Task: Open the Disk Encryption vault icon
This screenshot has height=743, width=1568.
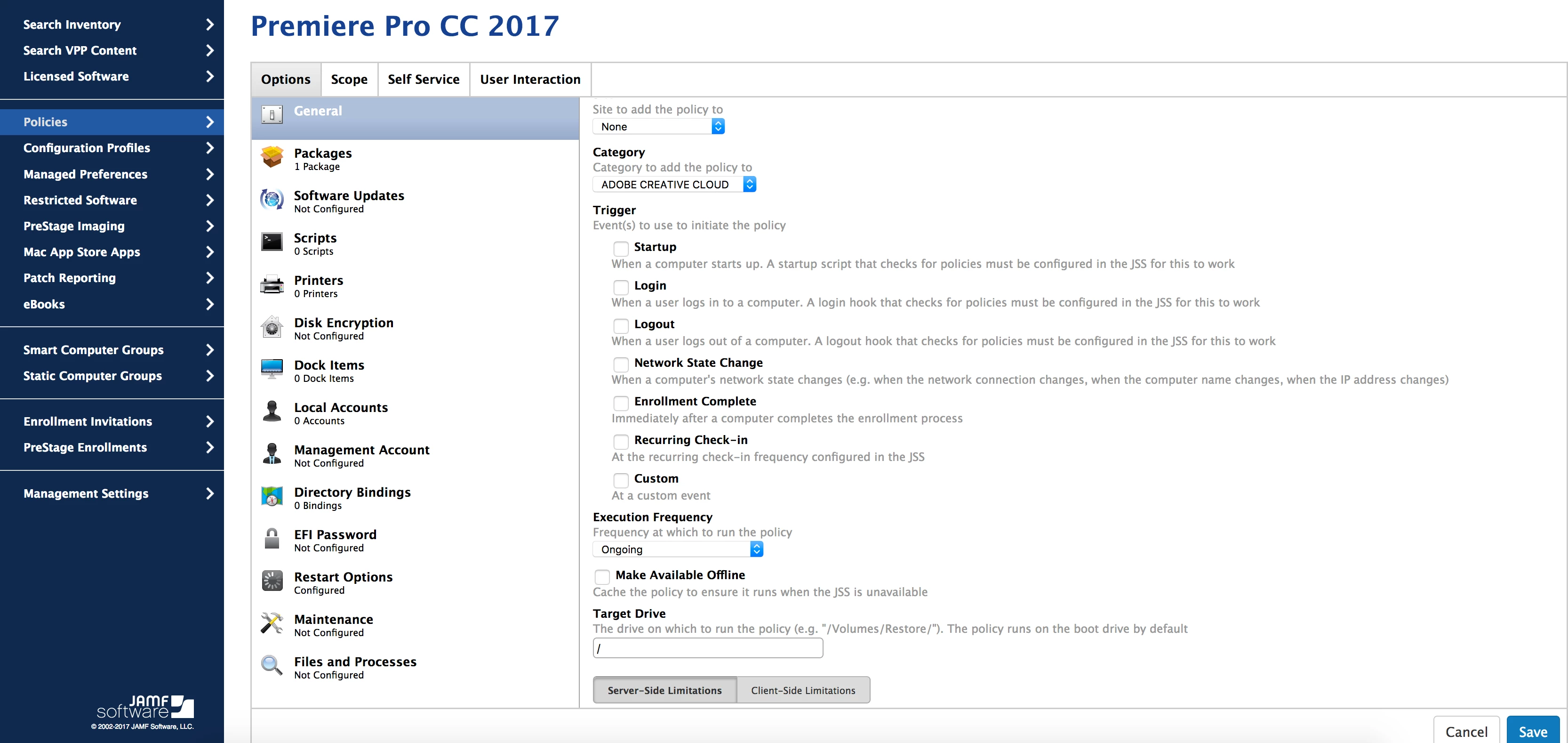Action: (x=272, y=327)
